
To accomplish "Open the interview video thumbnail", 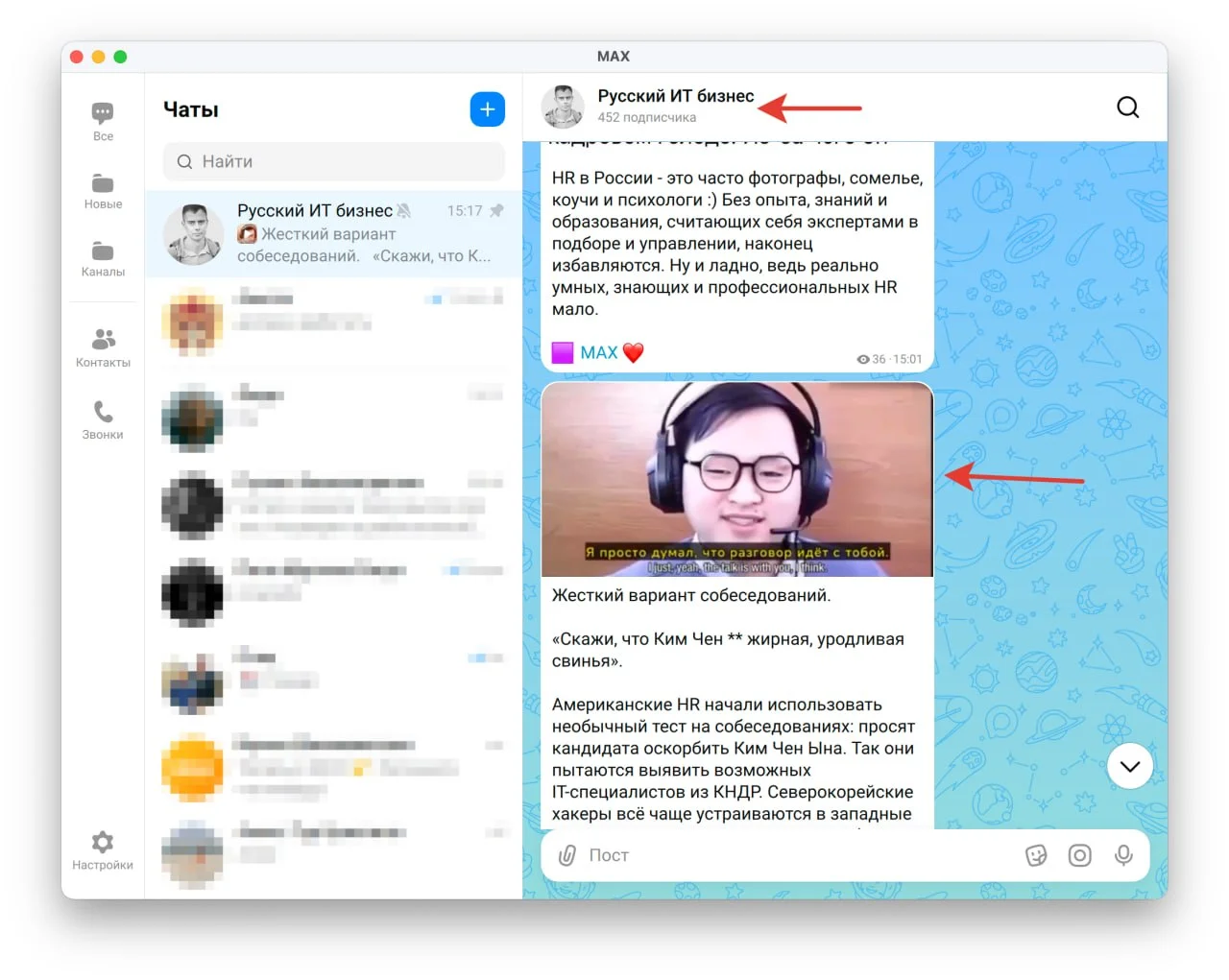I will tap(737, 480).
